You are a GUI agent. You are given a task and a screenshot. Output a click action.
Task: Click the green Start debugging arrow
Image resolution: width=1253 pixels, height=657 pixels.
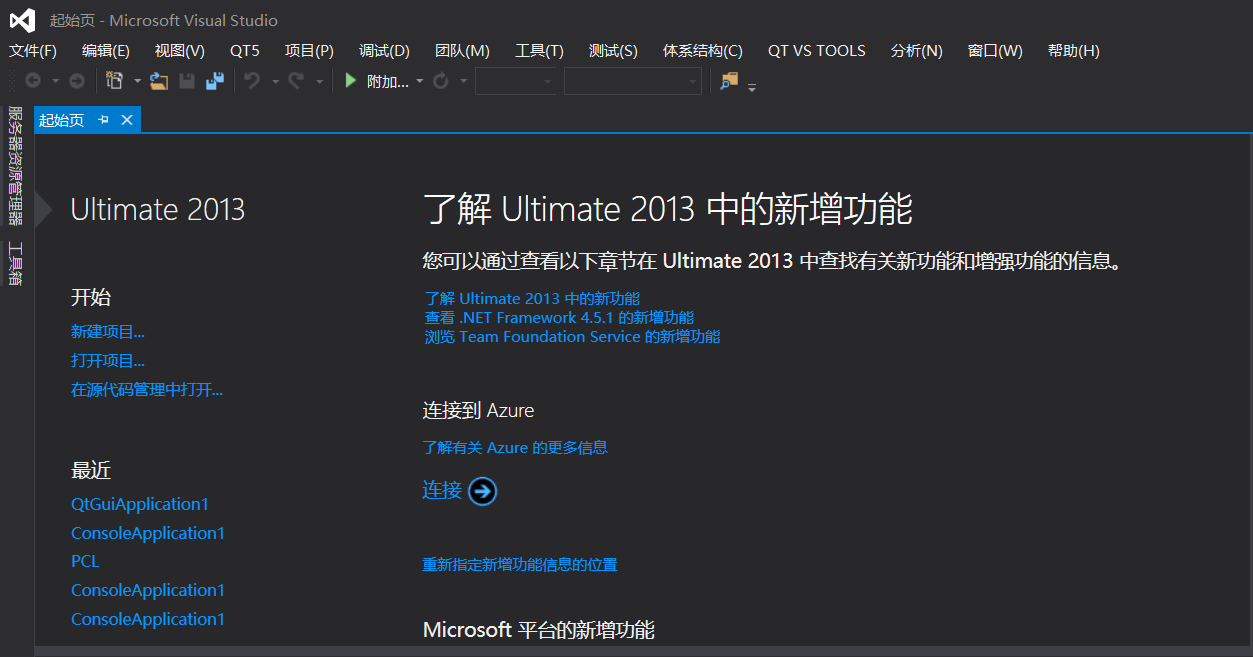coord(350,81)
